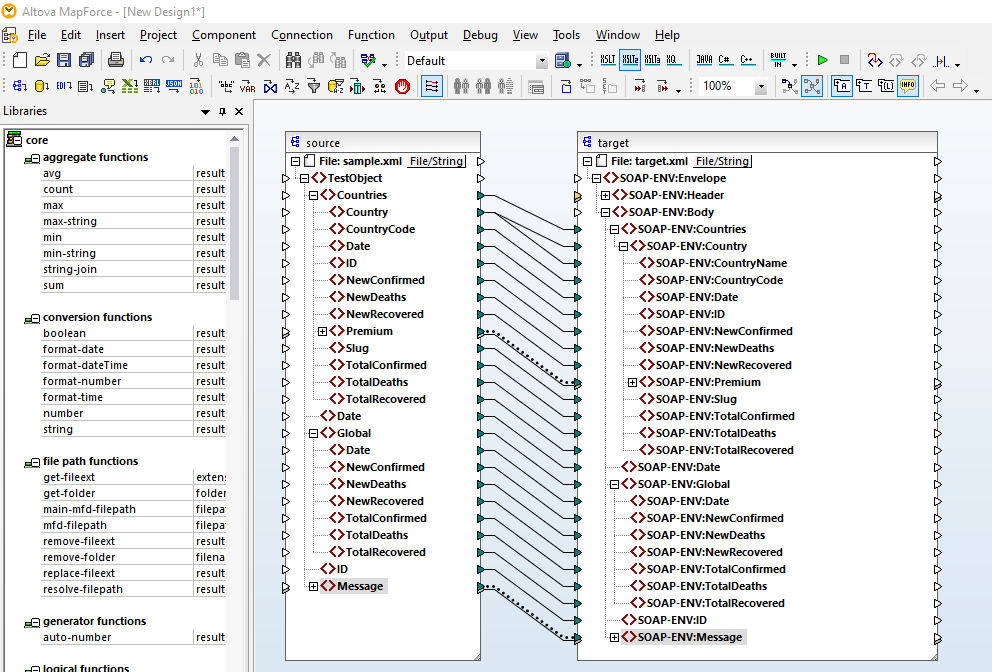This screenshot has width=992, height=672.
Task: Open the zoom level 100% dropdown
Action: coord(761,87)
